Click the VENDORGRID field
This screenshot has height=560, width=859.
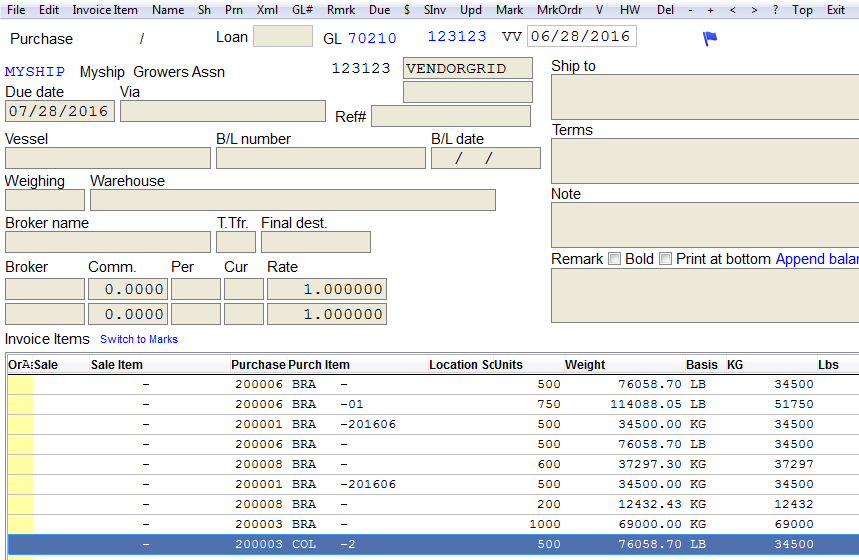tap(468, 68)
